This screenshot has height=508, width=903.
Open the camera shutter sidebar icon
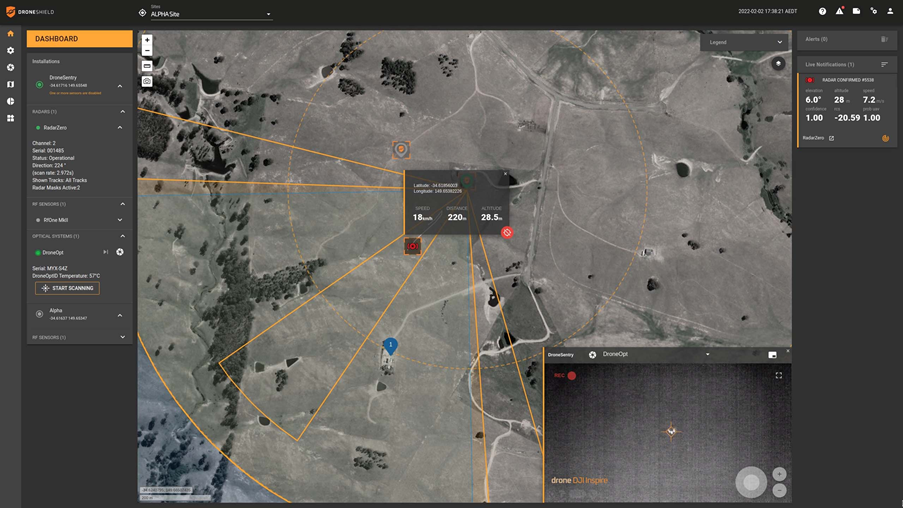[10, 67]
